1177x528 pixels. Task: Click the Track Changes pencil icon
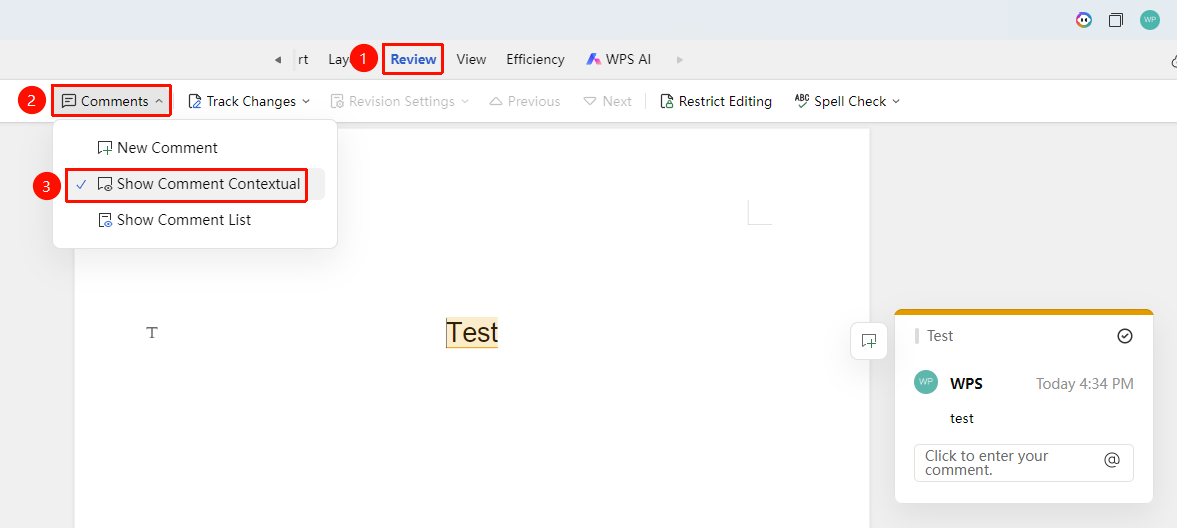coord(194,101)
